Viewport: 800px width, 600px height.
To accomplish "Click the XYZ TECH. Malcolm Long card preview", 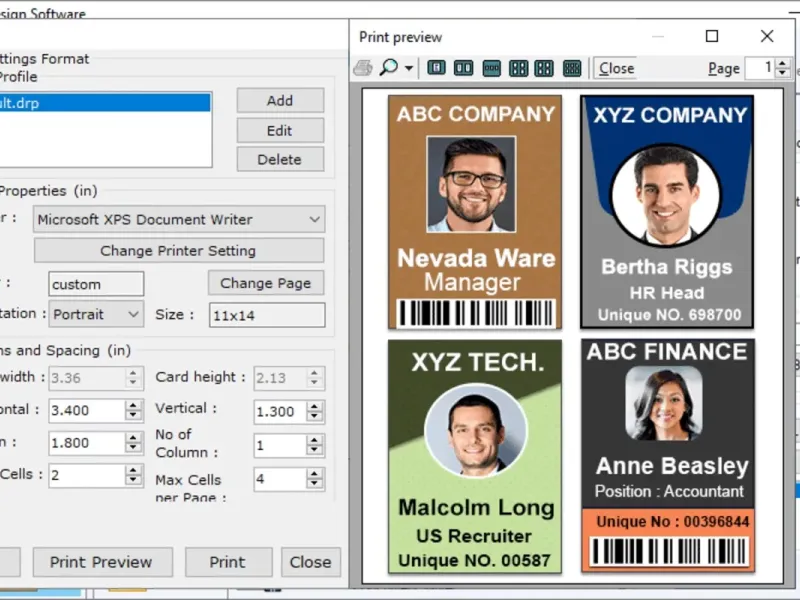I will point(475,457).
